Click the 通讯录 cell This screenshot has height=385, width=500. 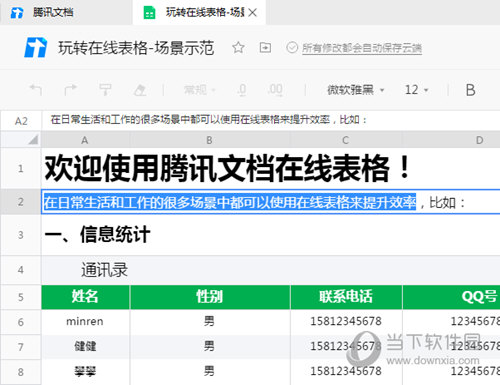coord(104,270)
